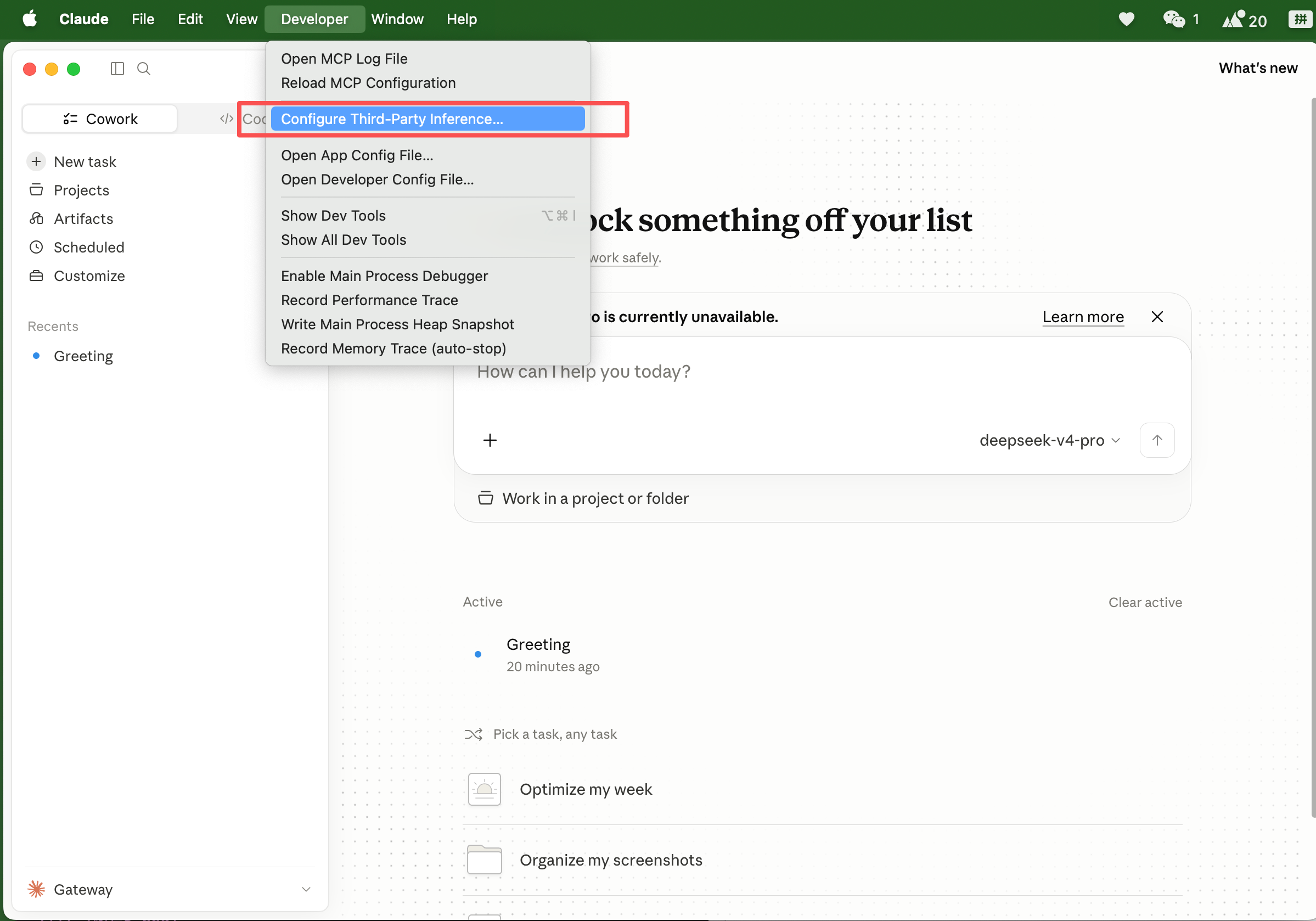Image resolution: width=1316 pixels, height=921 pixels.
Task: Open the Claude app menu
Action: 83,19
